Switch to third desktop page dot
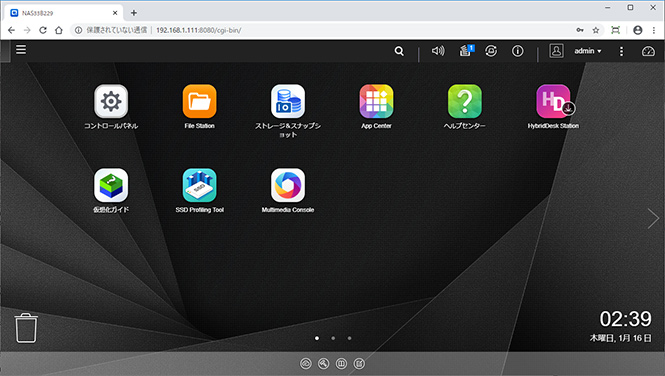 tap(349, 338)
